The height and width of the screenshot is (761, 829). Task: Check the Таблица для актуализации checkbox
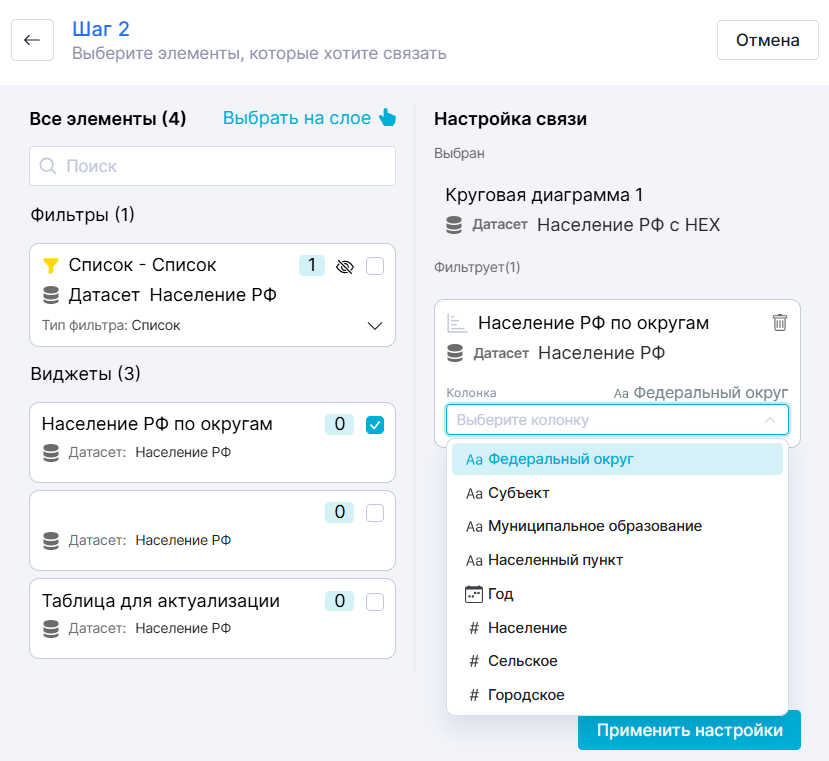(x=375, y=602)
